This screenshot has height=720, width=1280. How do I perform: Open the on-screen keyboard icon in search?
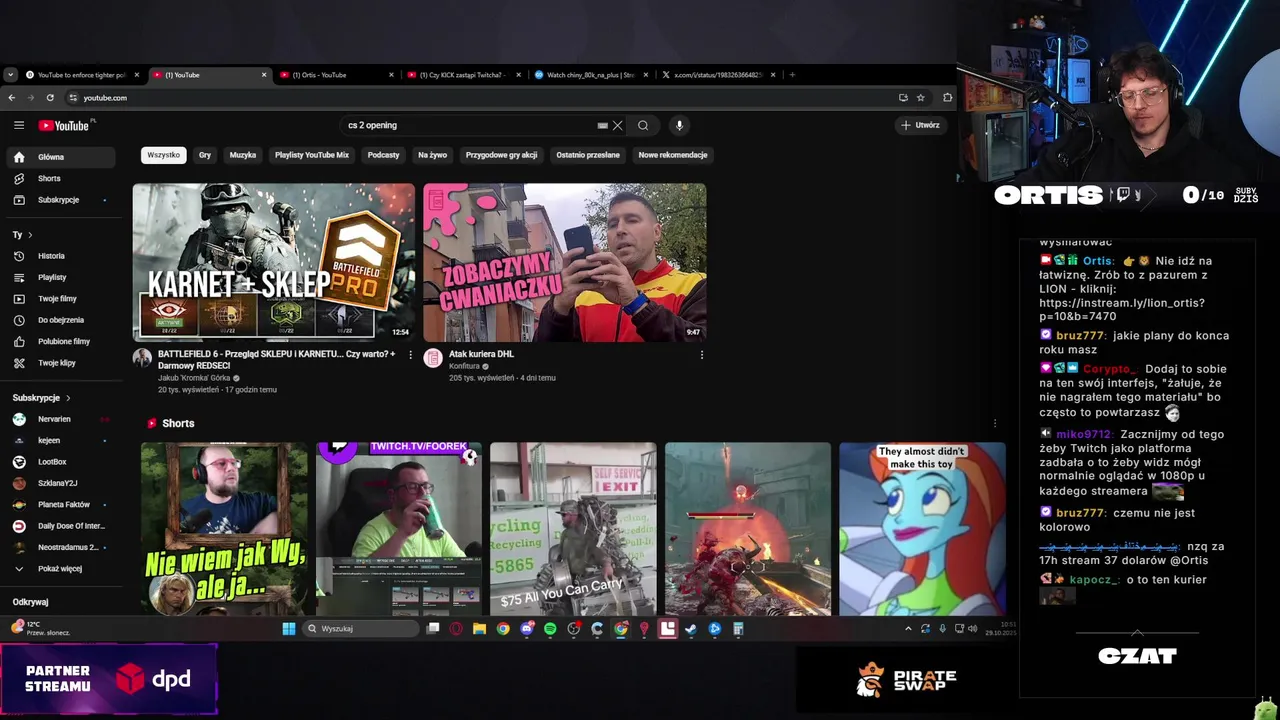click(602, 125)
